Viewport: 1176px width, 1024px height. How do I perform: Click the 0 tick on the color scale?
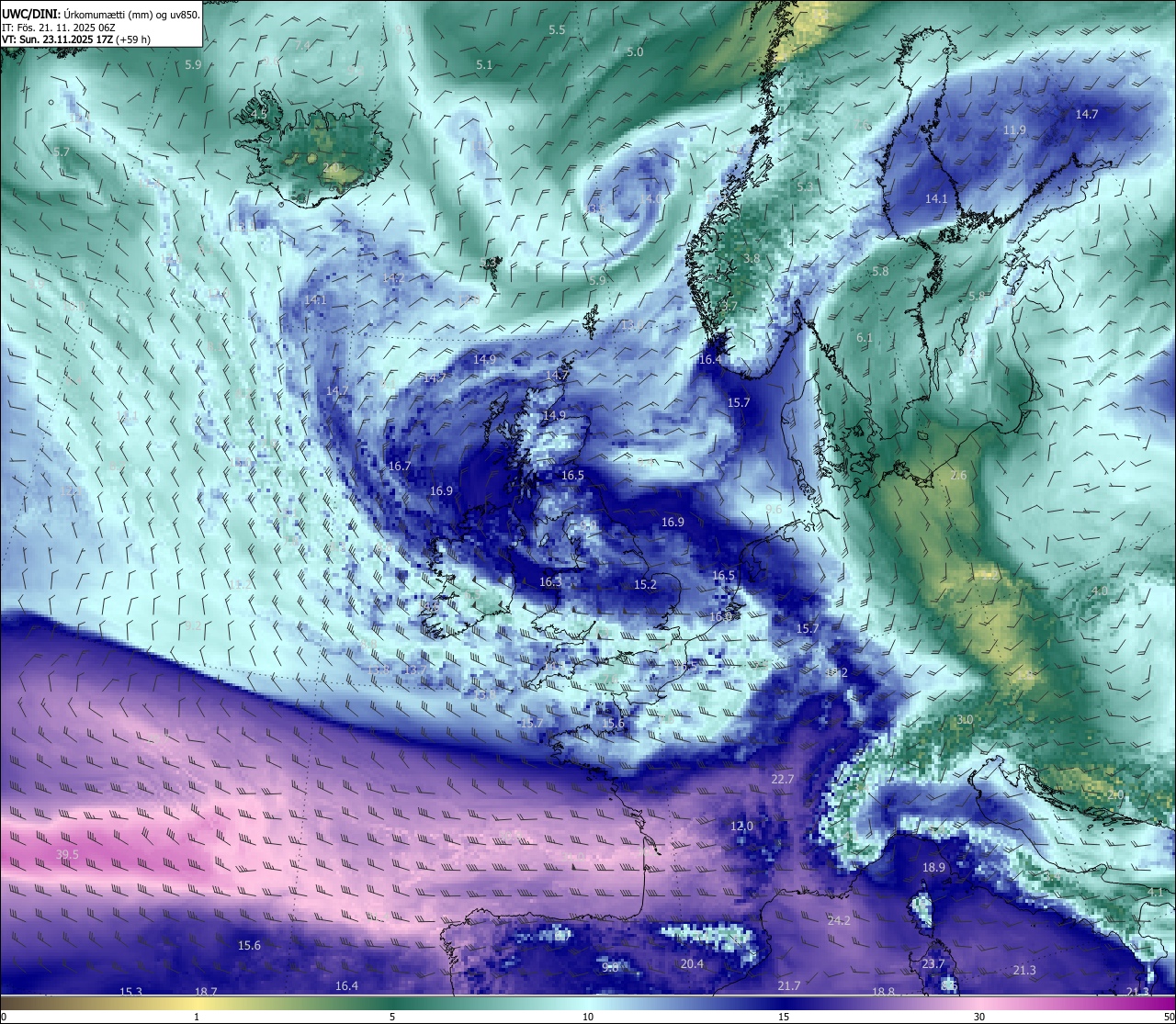4,1017
